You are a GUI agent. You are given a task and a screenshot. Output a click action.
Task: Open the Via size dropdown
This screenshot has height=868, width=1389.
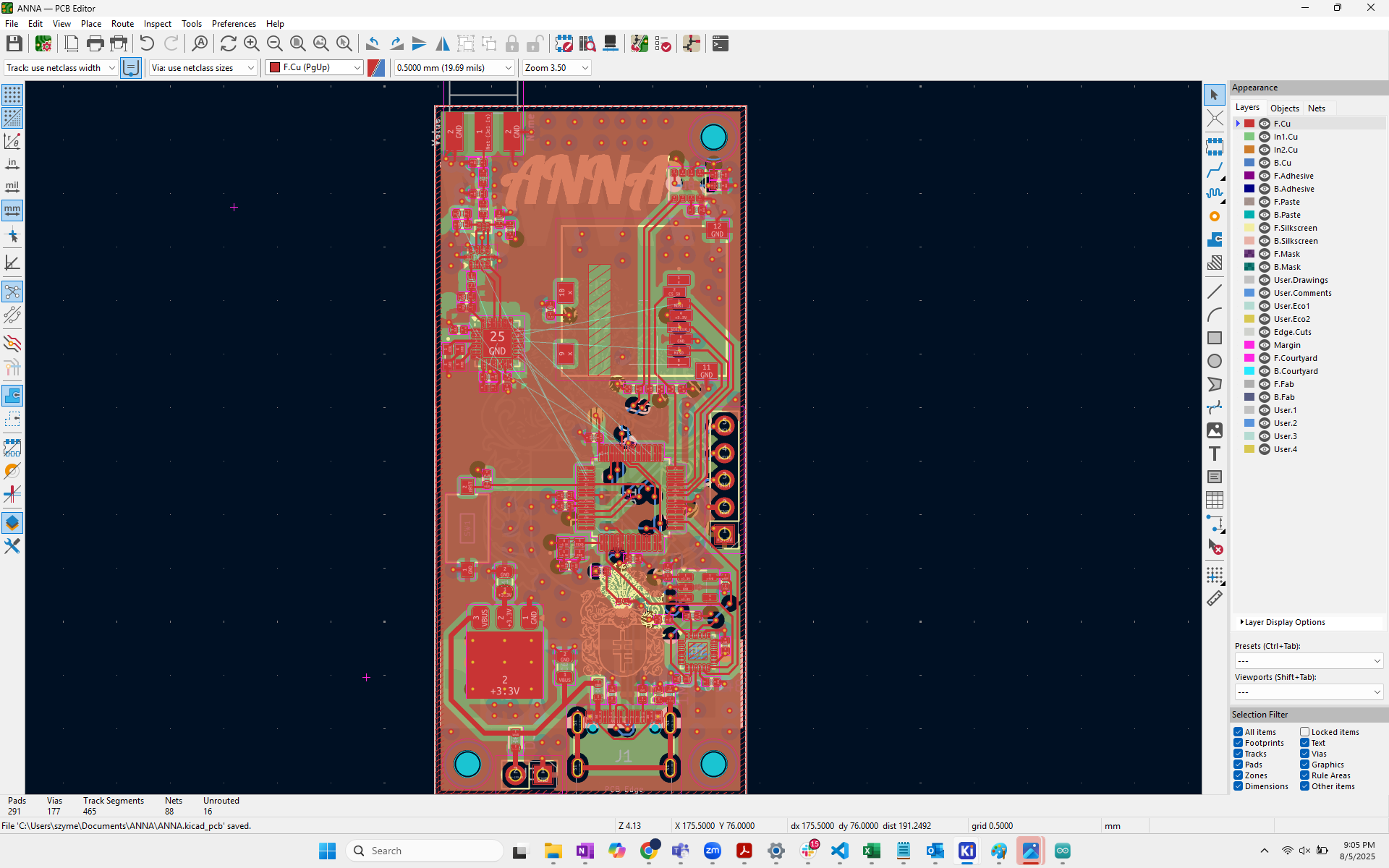(203, 68)
